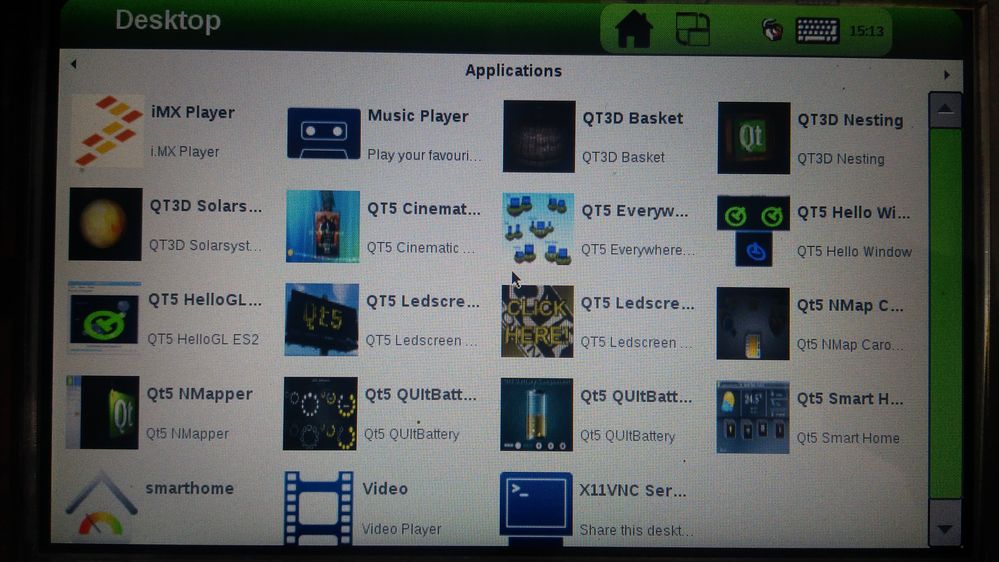Click the tray icon left of the keyboard
Screen dimensions: 999x562
772,30
